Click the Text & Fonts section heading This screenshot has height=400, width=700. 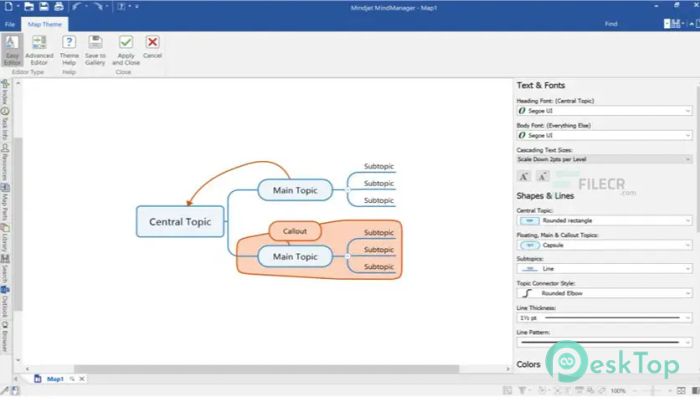[x=541, y=85]
